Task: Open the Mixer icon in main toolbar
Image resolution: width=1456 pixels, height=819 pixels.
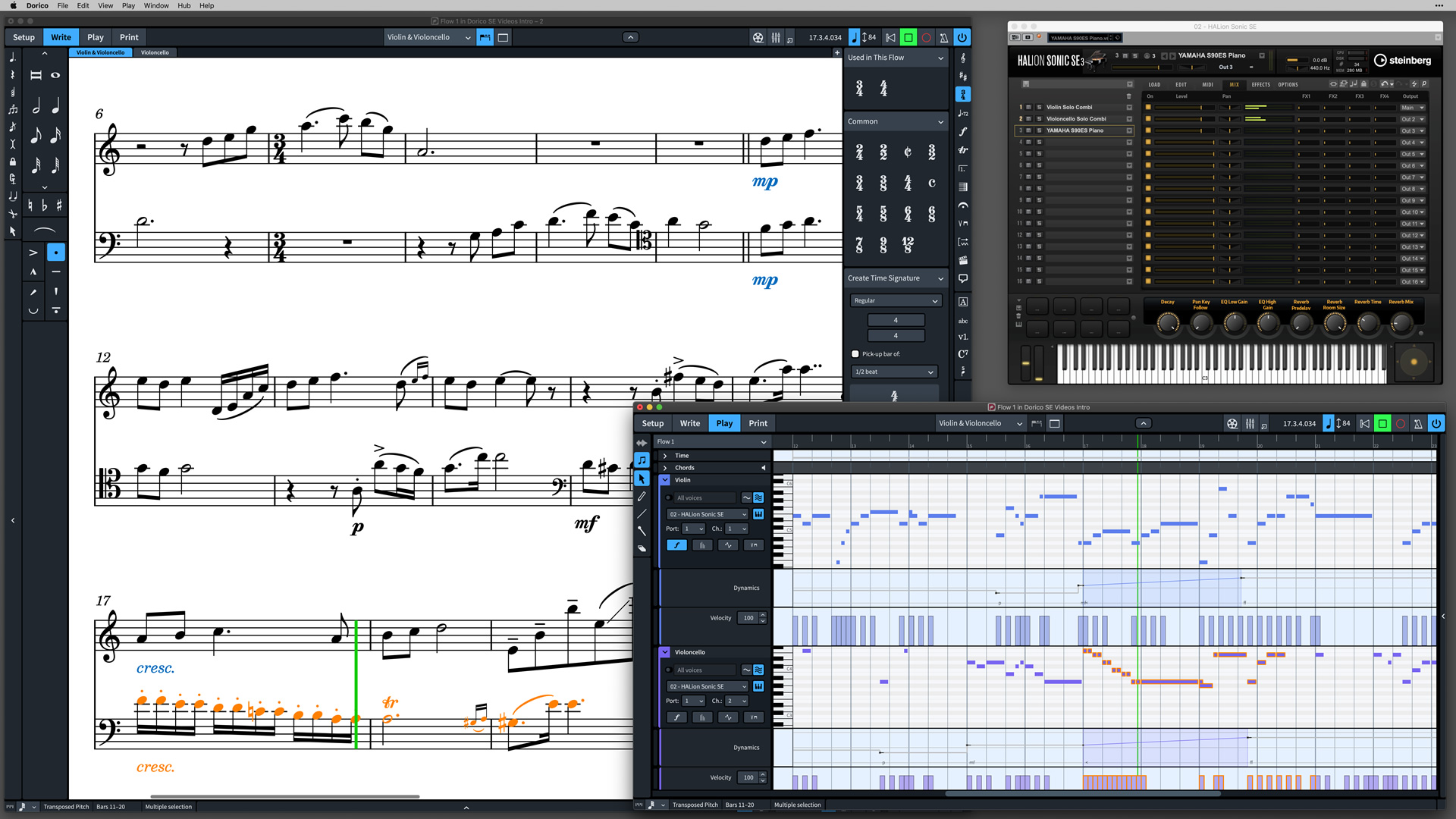Action: [x=776, y=37]
